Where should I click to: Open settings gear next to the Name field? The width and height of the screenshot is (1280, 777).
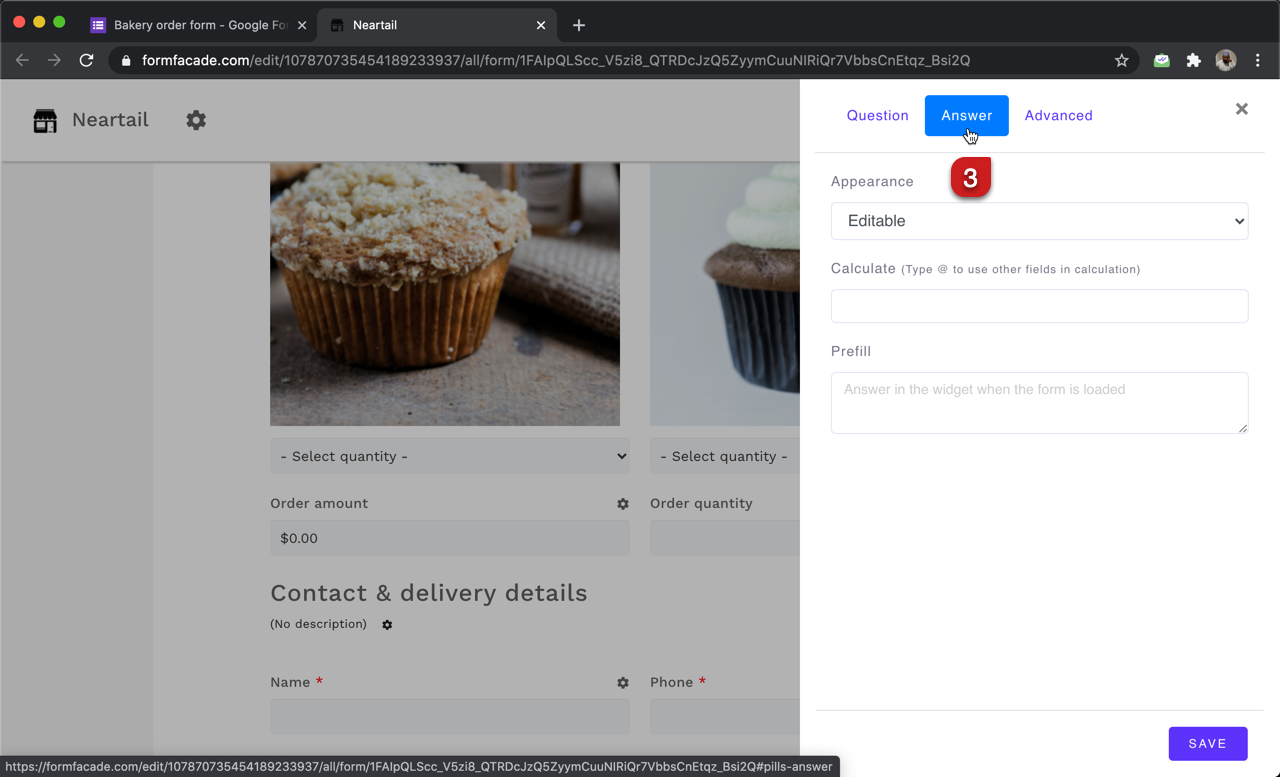(x=623, y=683)
